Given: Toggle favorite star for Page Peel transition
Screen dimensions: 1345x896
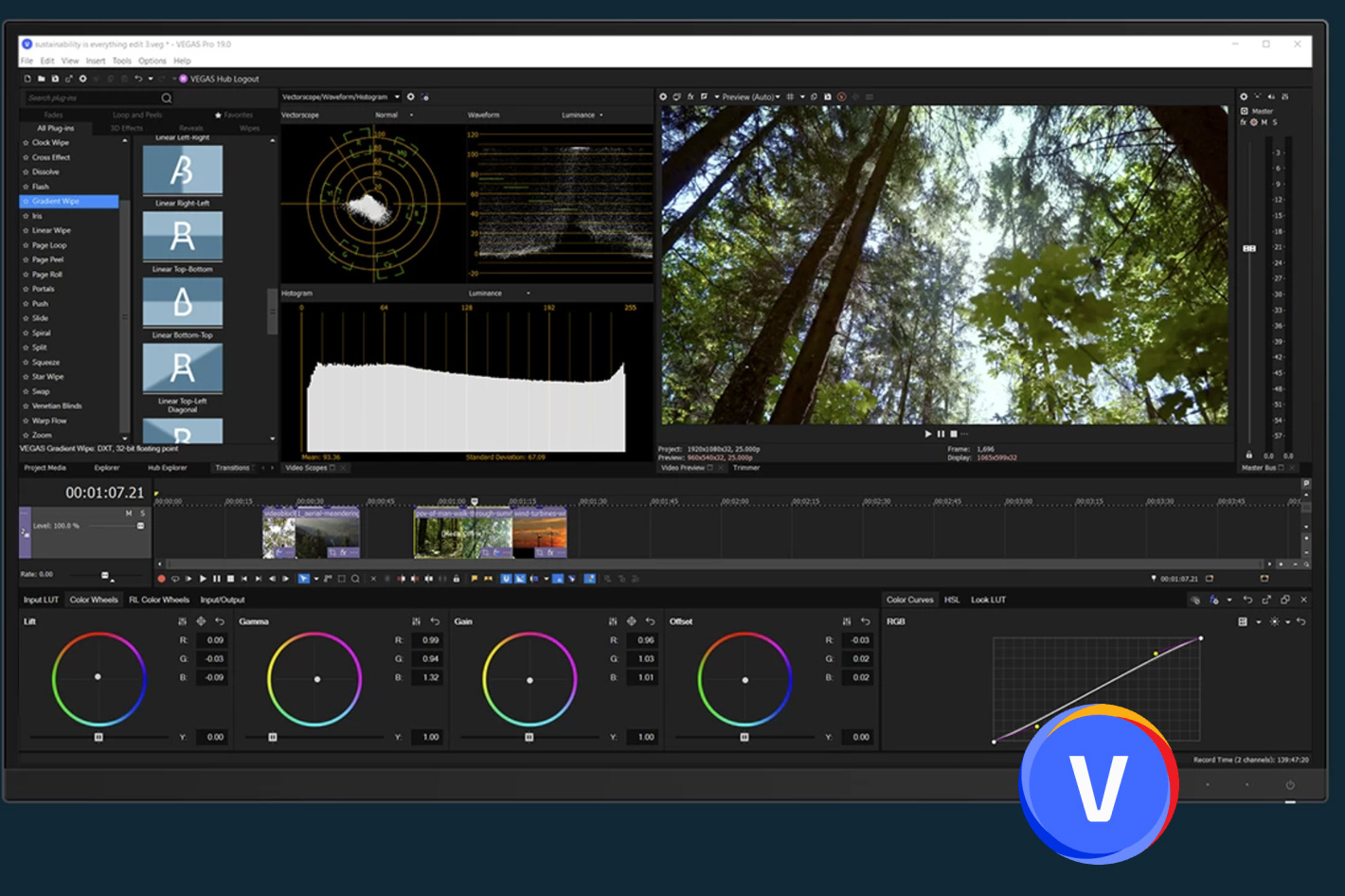Looking at the screenshot, I should coord(26,260).
